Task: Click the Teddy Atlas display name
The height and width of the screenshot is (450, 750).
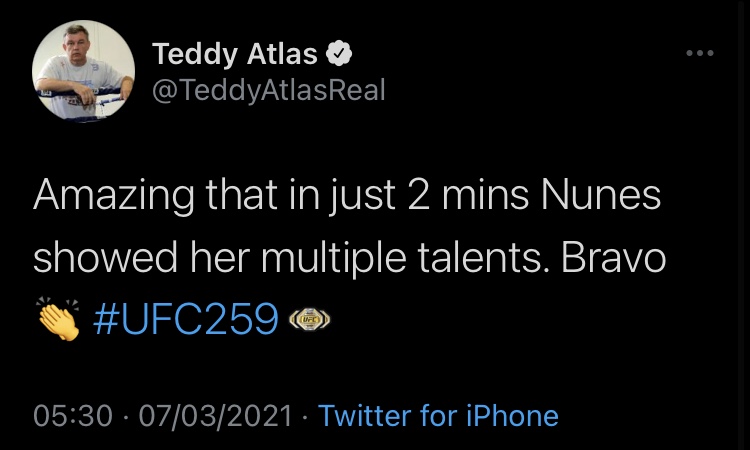Action: [x=234, y=54]
